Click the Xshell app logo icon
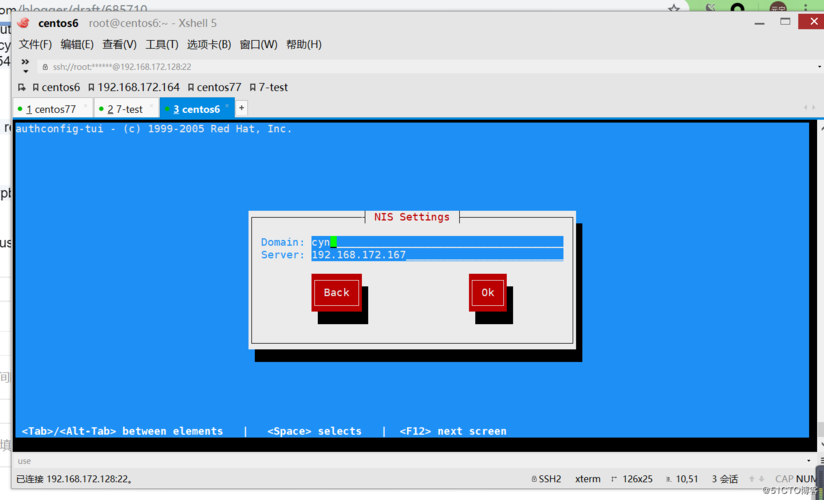824x500 pixels. tap(23, 23)
